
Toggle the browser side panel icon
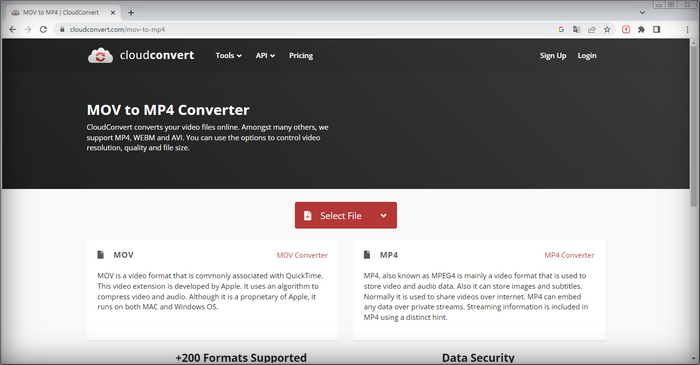pyautogui.click(x=657, y=29)
